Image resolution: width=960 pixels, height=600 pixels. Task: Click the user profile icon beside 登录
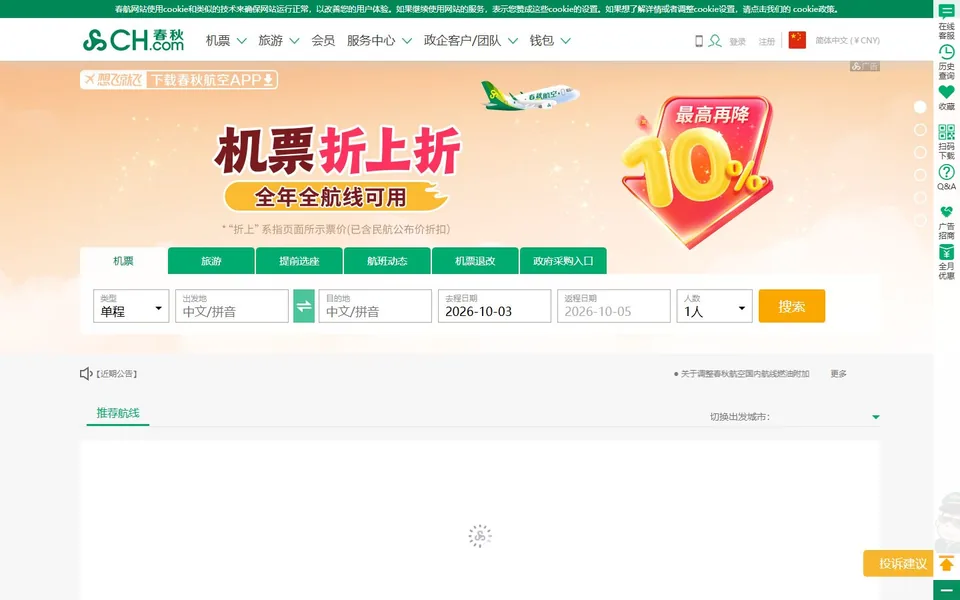(x=714, y=41)
